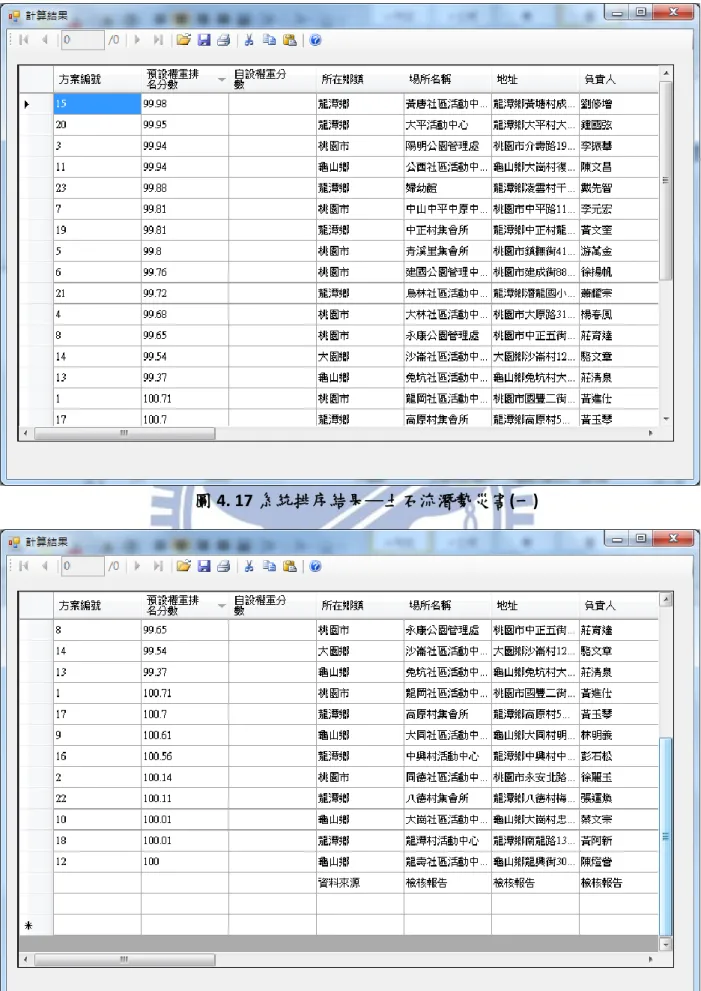Click record position field in lower window toolbar

82,566
